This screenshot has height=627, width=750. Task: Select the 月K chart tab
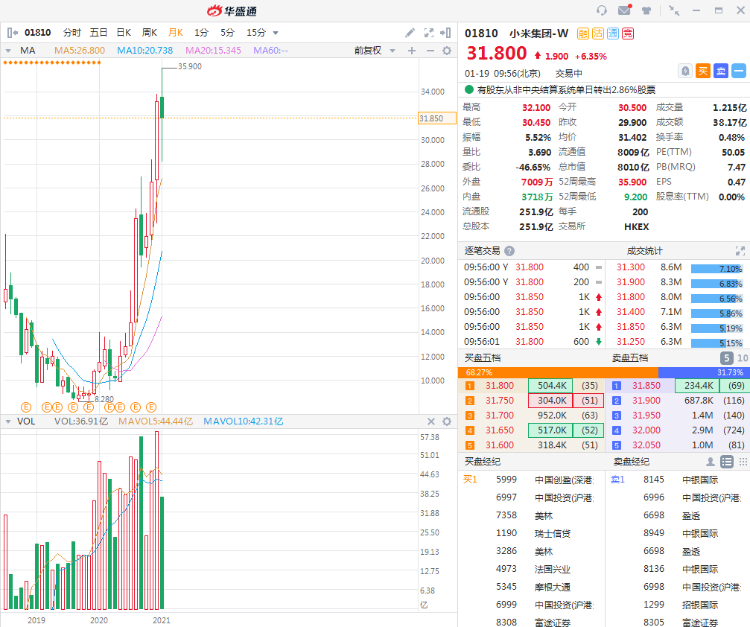click(176, 33)
